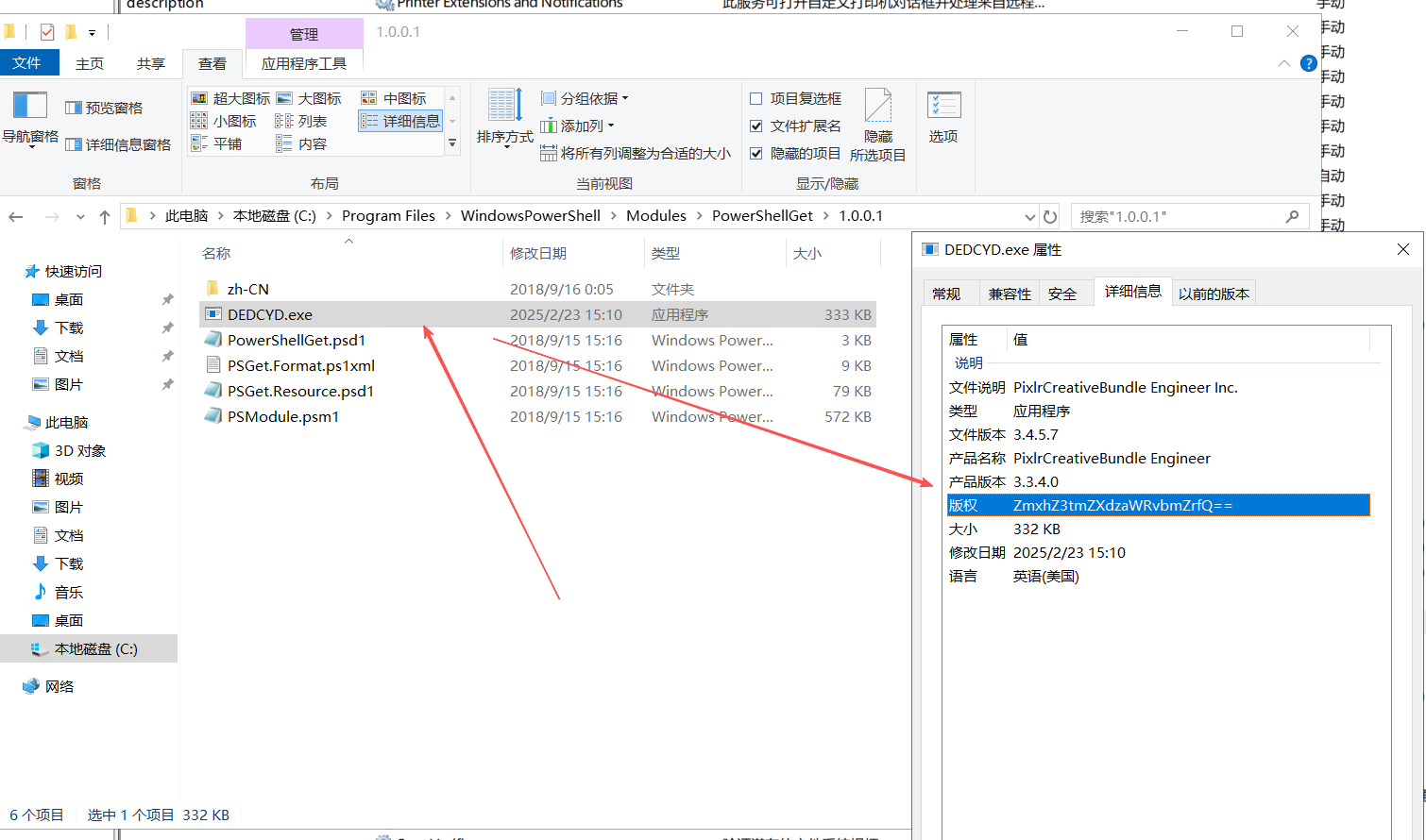Select the PSModule.psm1 file
Screen dimensions: 1426x840
coord(537,416)
